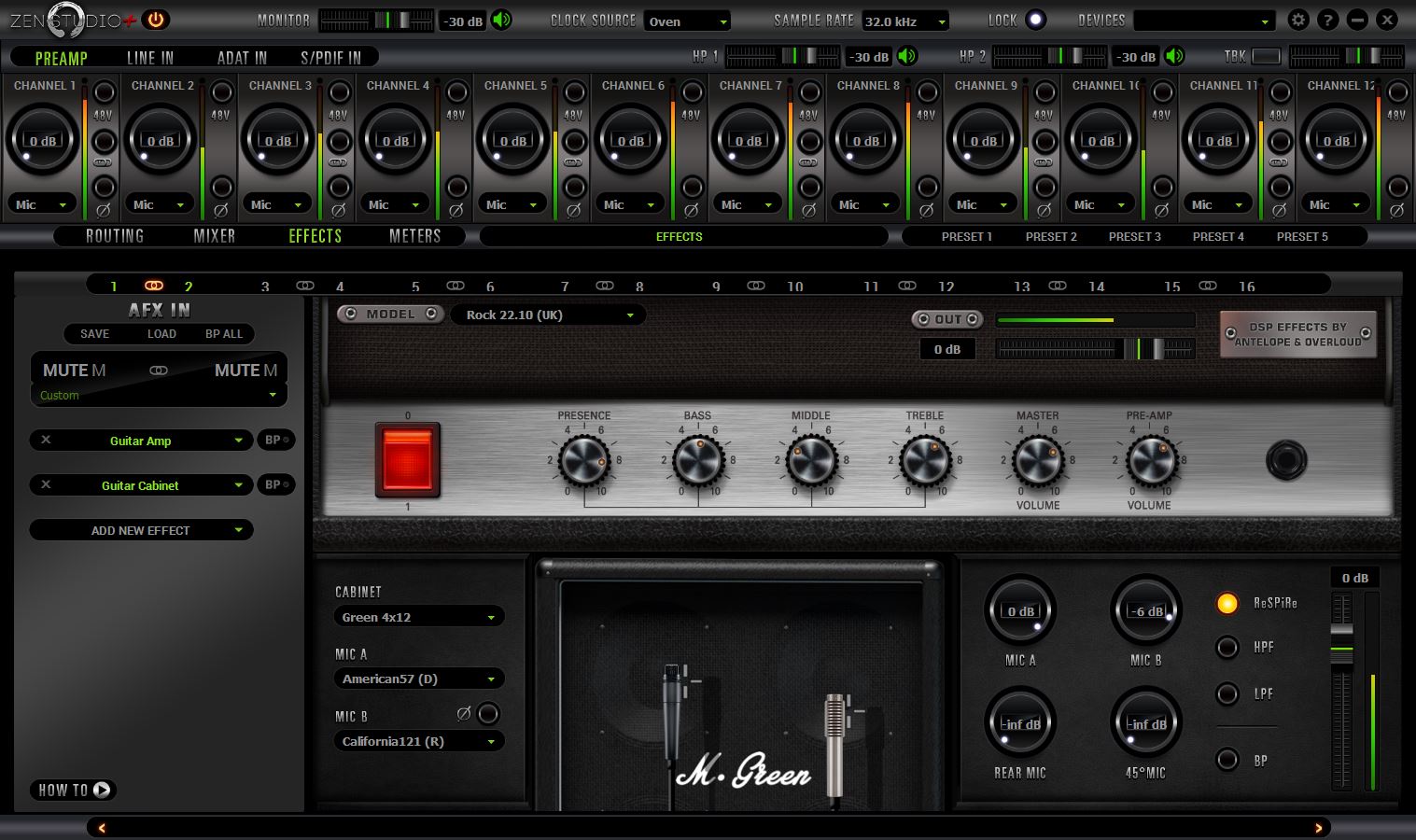Open the Add New Effect dropdown
The image size is (1416, 840).
pyautogui.click(x=141, y=530)
